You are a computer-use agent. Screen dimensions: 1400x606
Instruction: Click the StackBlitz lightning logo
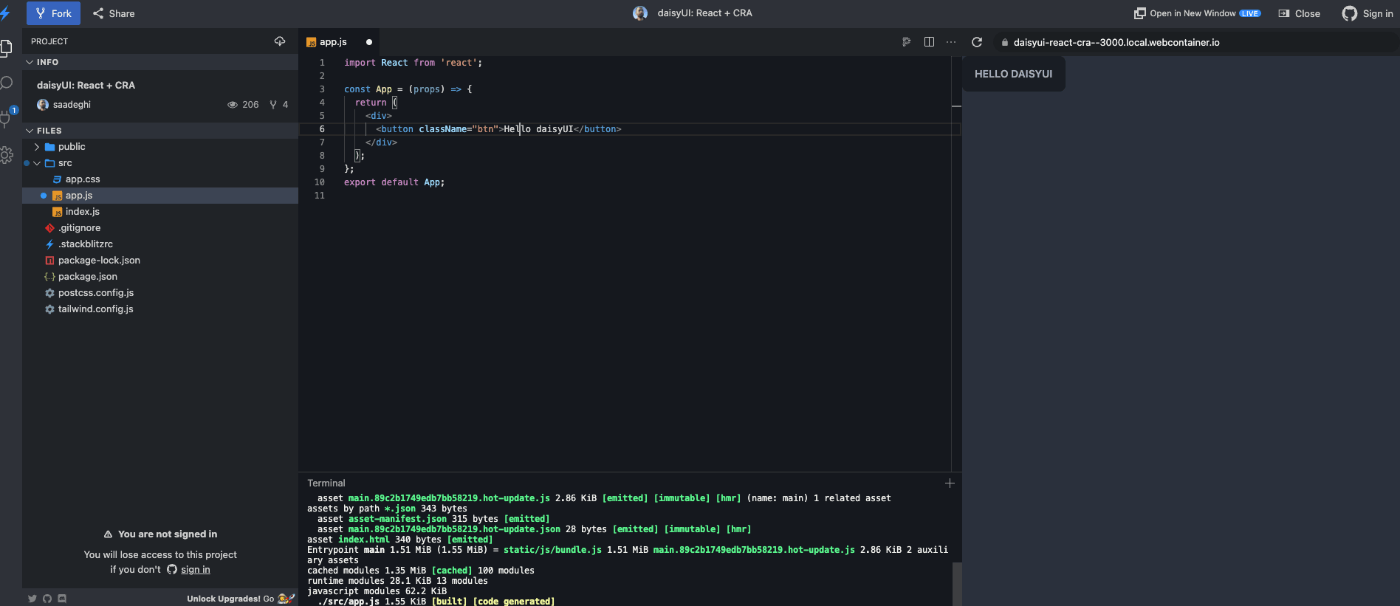pyautogui.click(x=6, y=13)
